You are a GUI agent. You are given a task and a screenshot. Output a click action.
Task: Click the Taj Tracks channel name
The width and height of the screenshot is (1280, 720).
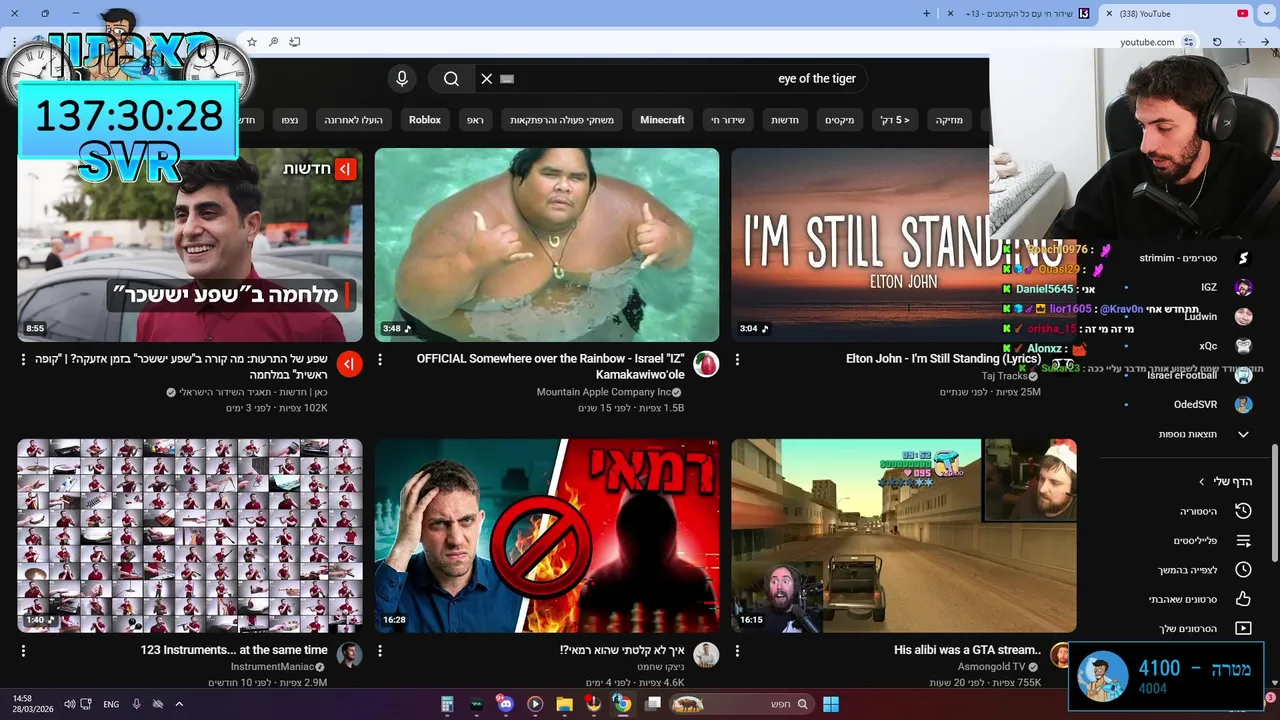point(1005,376)
